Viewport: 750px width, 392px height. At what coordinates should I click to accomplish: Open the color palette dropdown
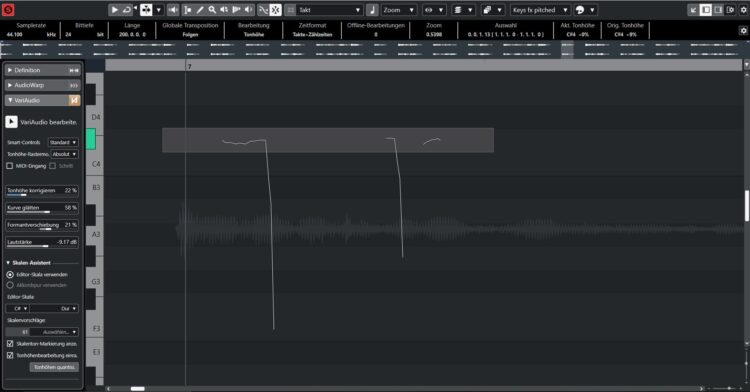click(x=585, y=10)
